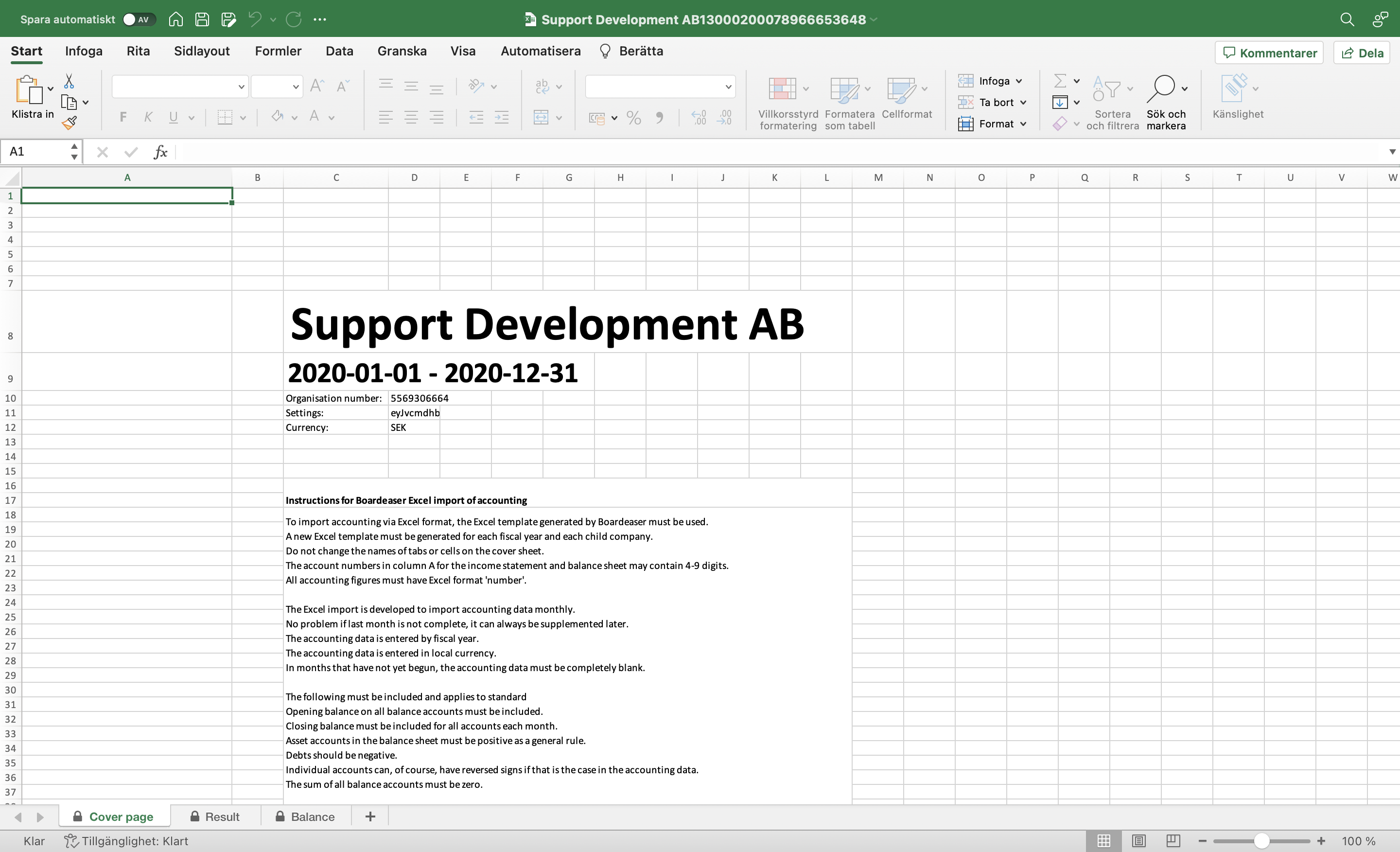This screenshot has width=1400, height=852.
Task: Toggle right text alignment
Action: click(x=437, y=118)
